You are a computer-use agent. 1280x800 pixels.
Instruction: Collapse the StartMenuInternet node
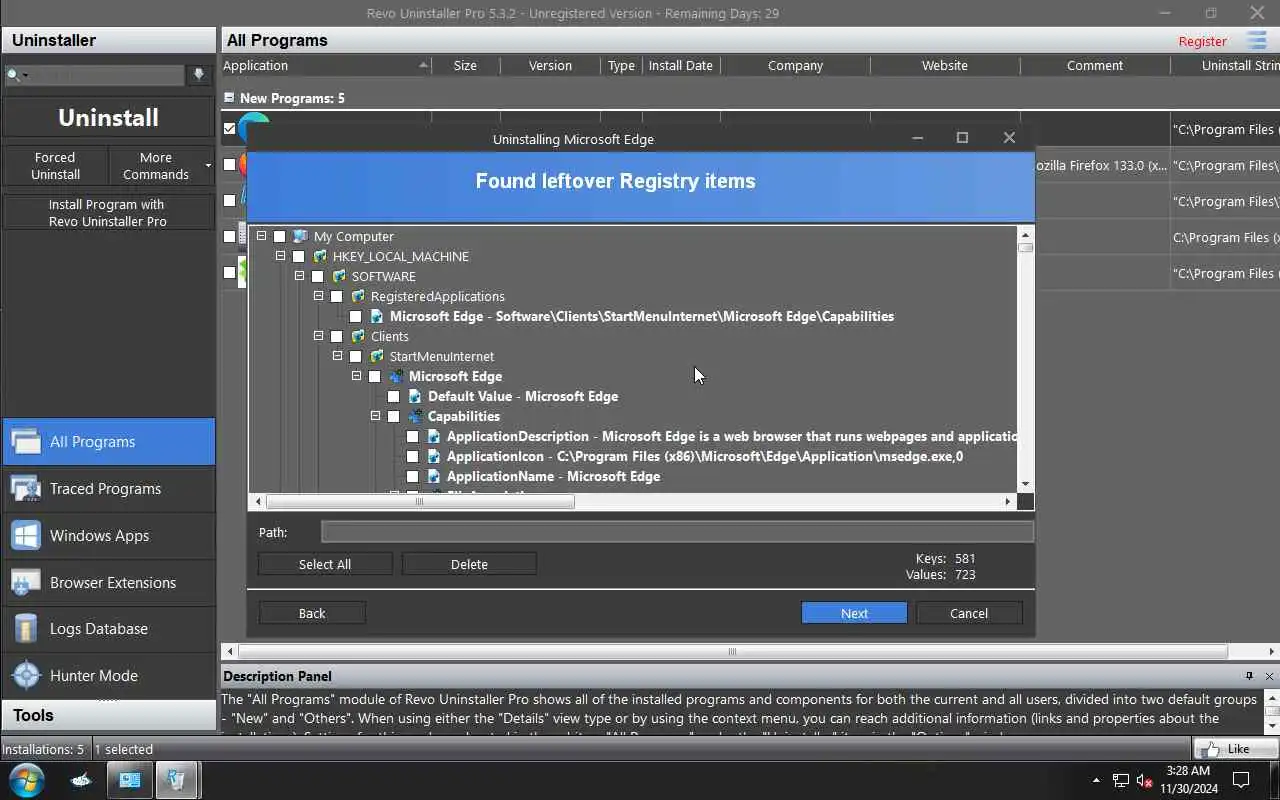337,357
